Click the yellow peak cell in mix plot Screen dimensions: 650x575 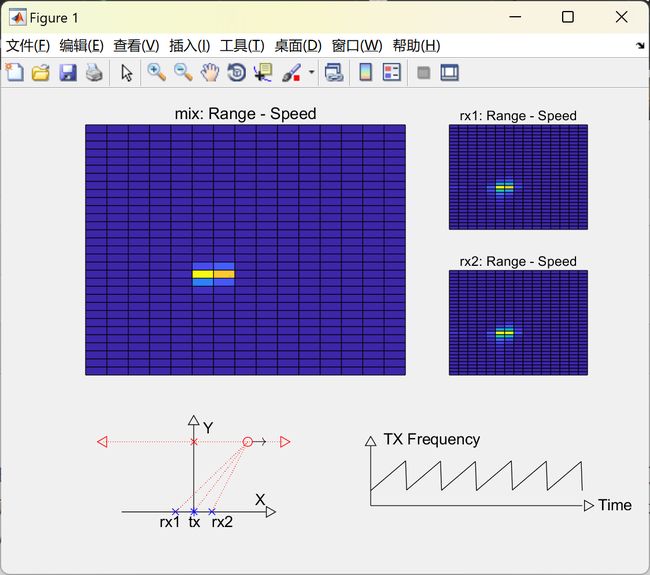tap(203, 274)
